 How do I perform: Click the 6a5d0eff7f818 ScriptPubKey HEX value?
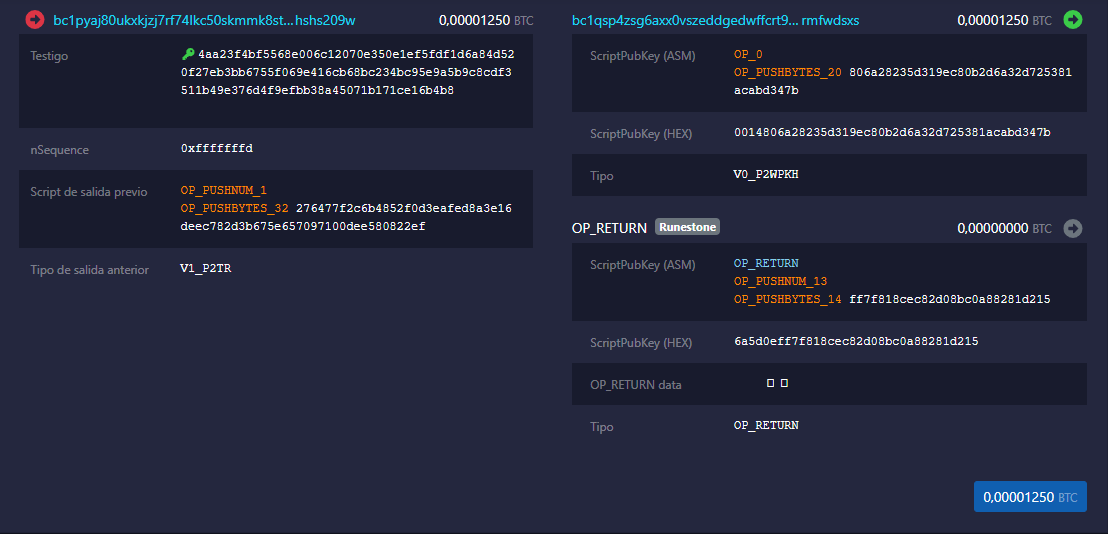click(x=856, y=342)
